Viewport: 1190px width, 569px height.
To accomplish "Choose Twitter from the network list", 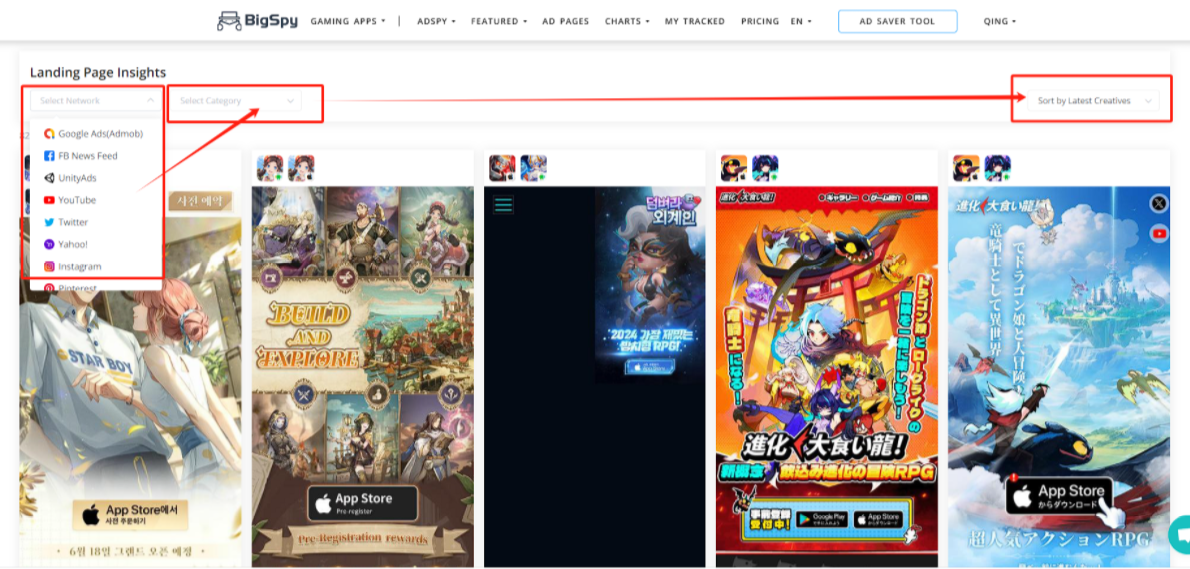I will (x=72, y=222).
